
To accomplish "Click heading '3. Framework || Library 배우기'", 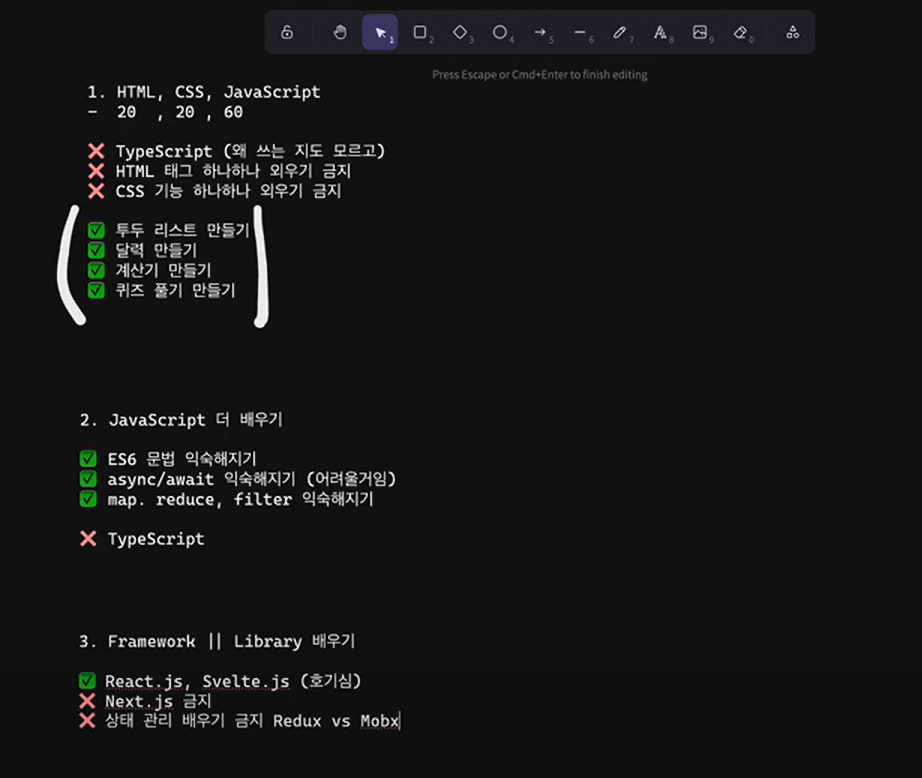I will click(x=217, y=641).
